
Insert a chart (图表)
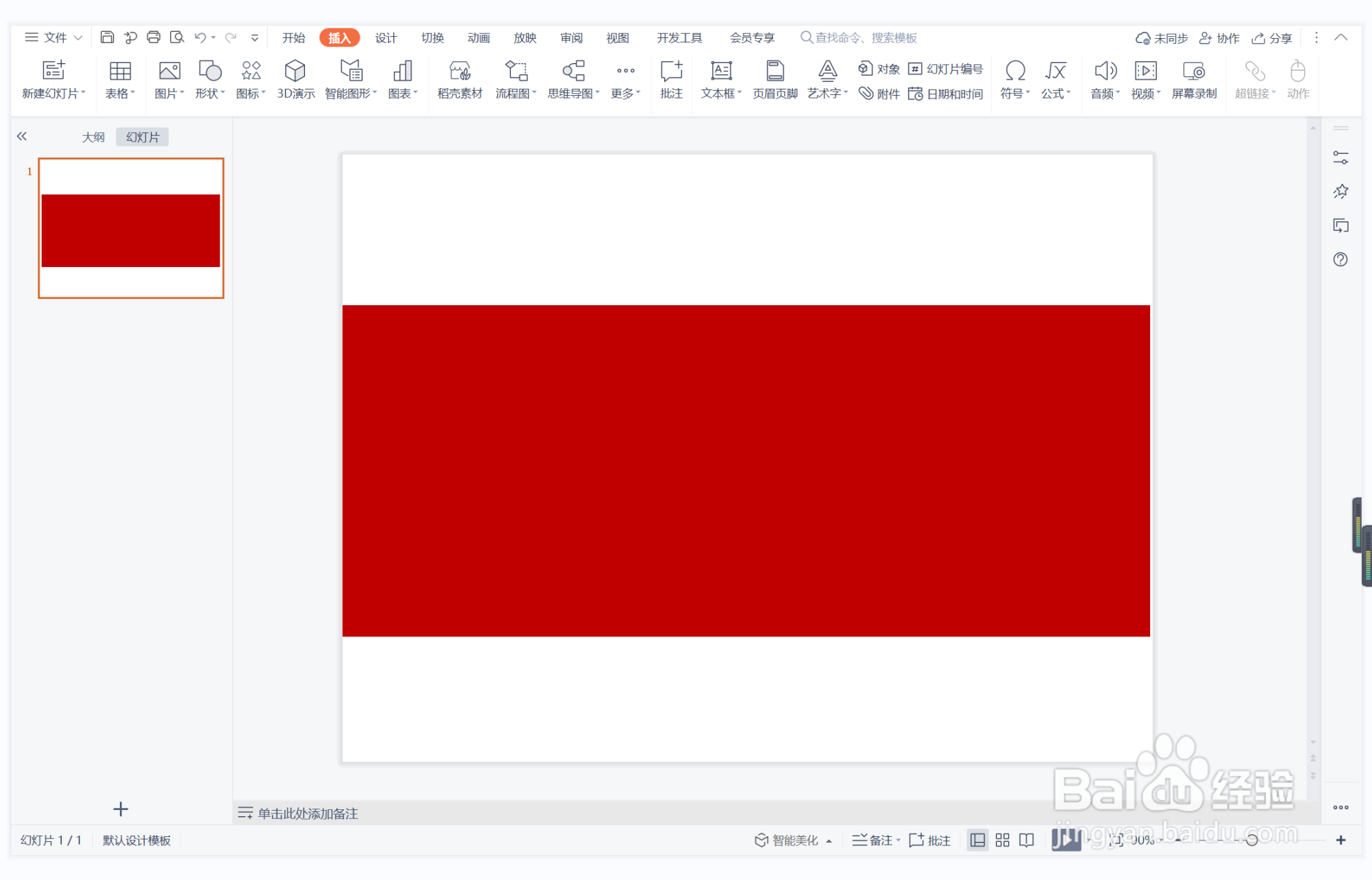[x=402, y=80]
